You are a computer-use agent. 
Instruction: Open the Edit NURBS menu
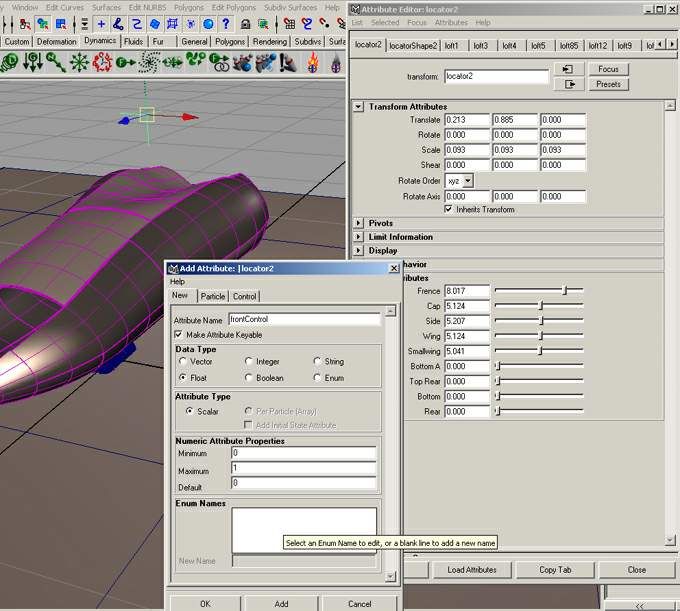(x=147, y=7)
